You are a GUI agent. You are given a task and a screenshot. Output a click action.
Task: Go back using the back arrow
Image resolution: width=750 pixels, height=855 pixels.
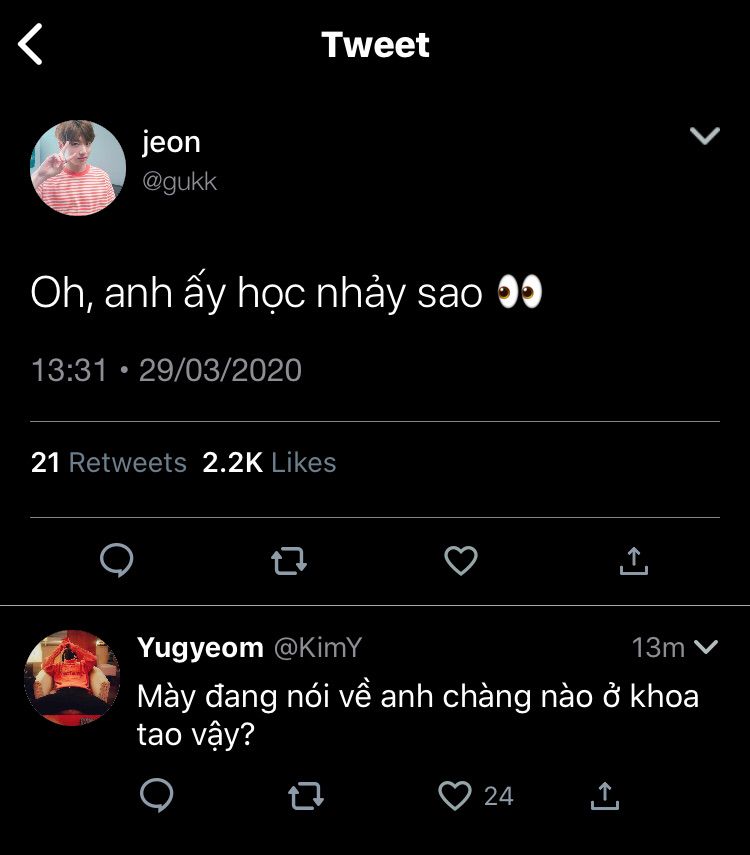click(30, 44)
